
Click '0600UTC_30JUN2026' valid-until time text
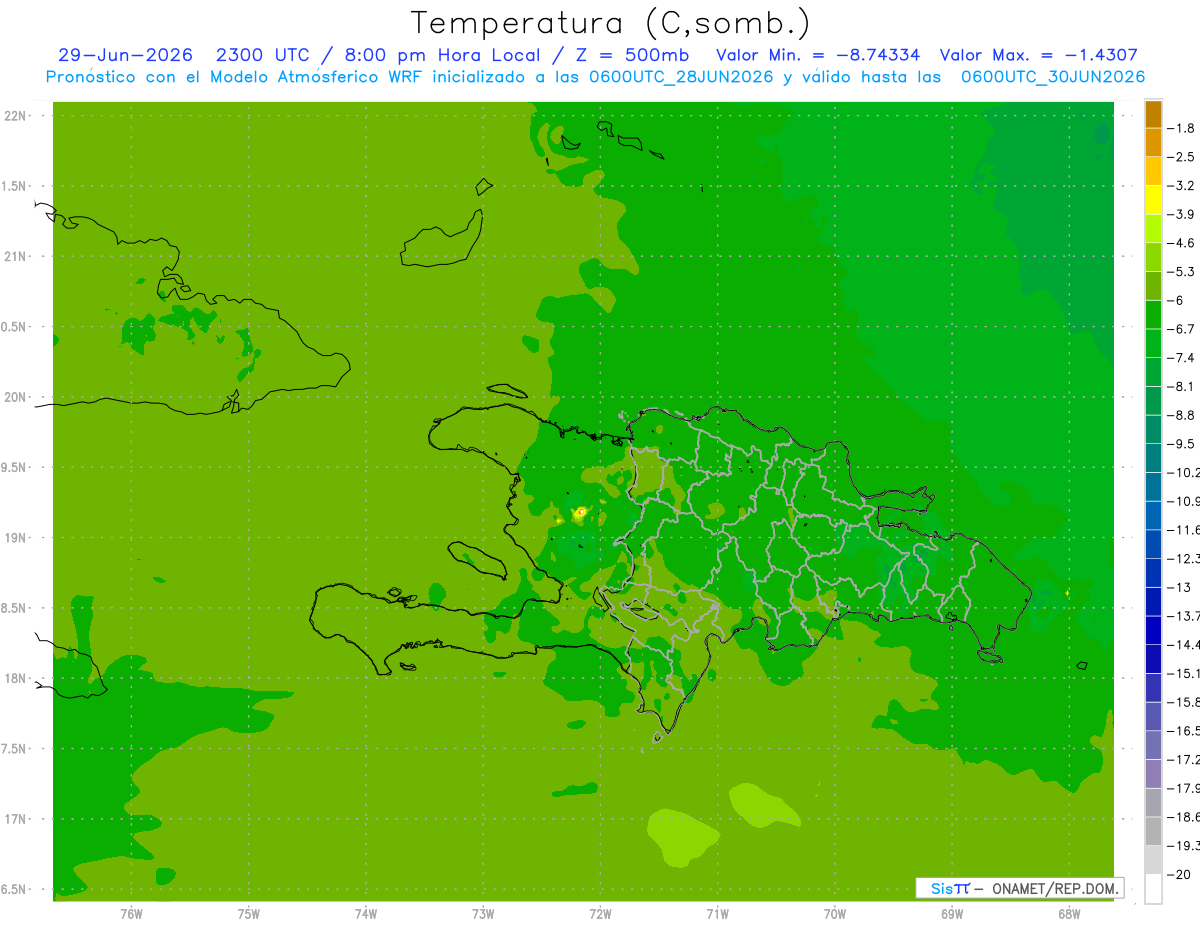tap(1053, 77)
